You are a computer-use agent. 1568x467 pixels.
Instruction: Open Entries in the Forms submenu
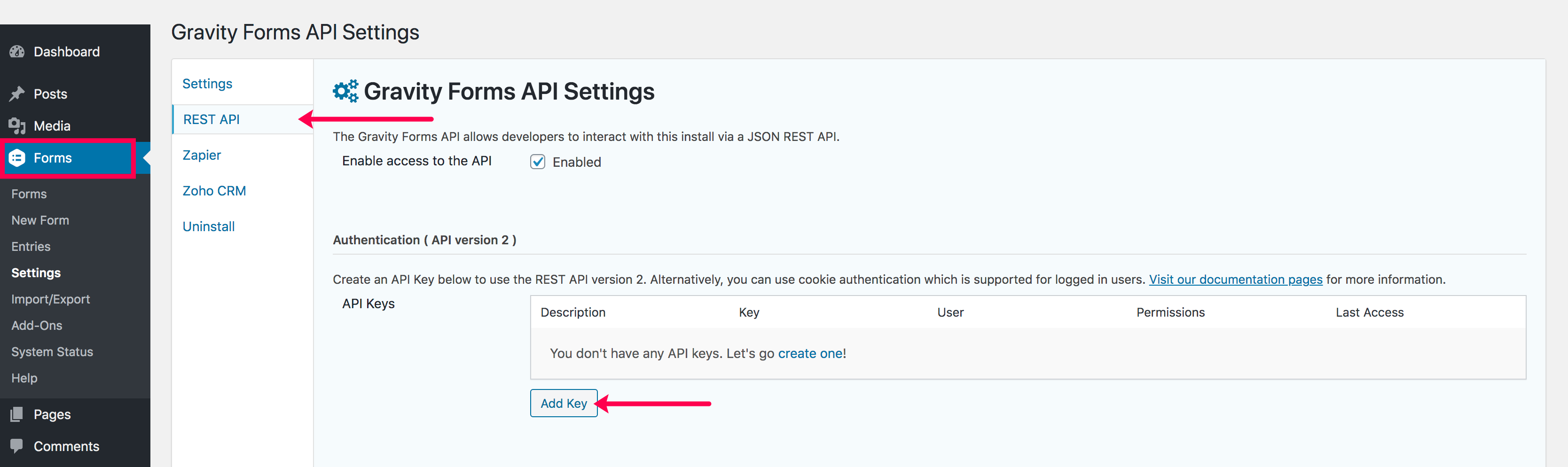pyautogui.click(x=31, y=247)
